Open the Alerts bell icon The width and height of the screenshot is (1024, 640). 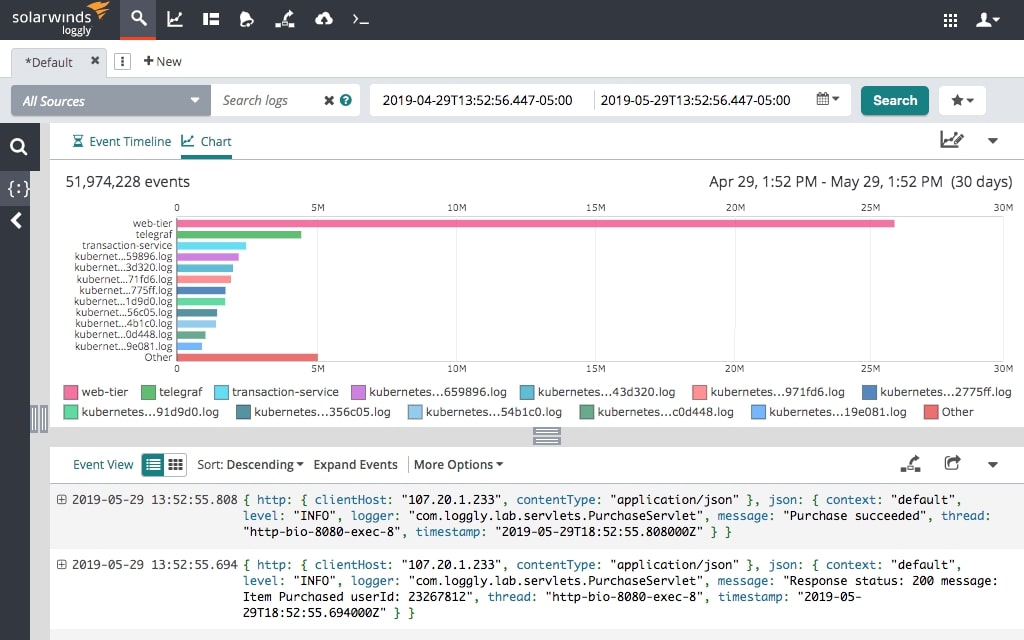pos(247,19)
